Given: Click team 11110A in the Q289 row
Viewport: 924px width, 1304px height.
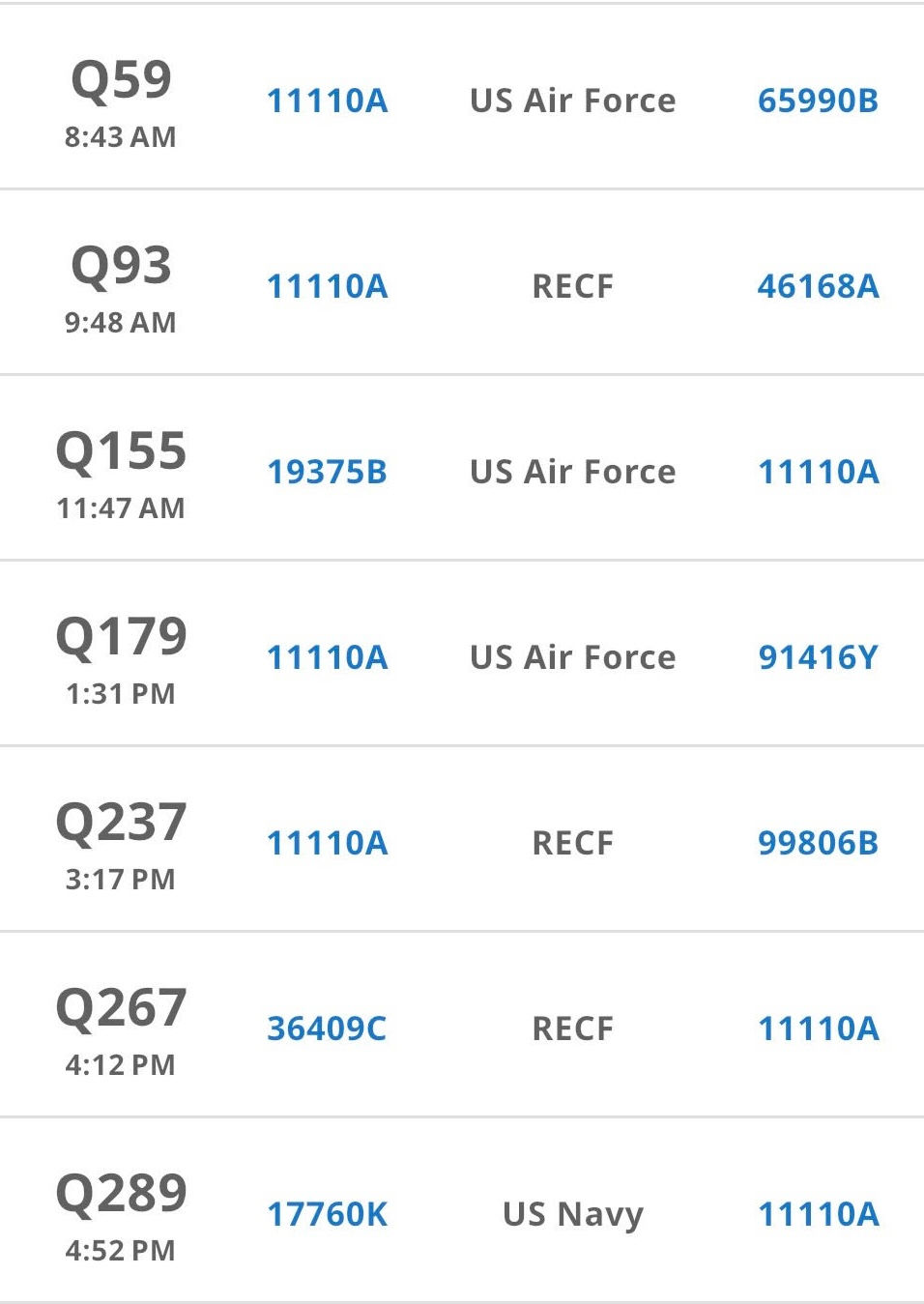Looking at the screenshot, I should click(818, 1214).
